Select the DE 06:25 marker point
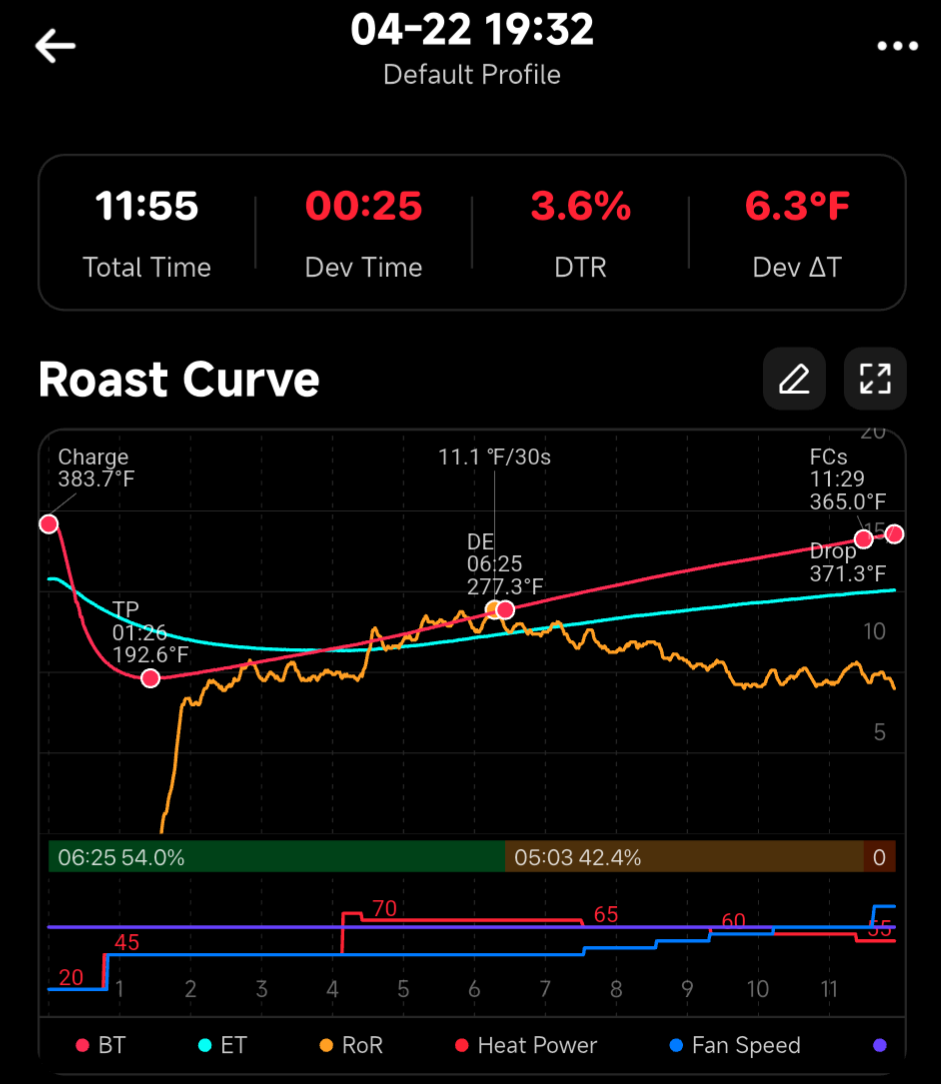Viewport: 941px width, 1084px height. [x=505, y=610]
